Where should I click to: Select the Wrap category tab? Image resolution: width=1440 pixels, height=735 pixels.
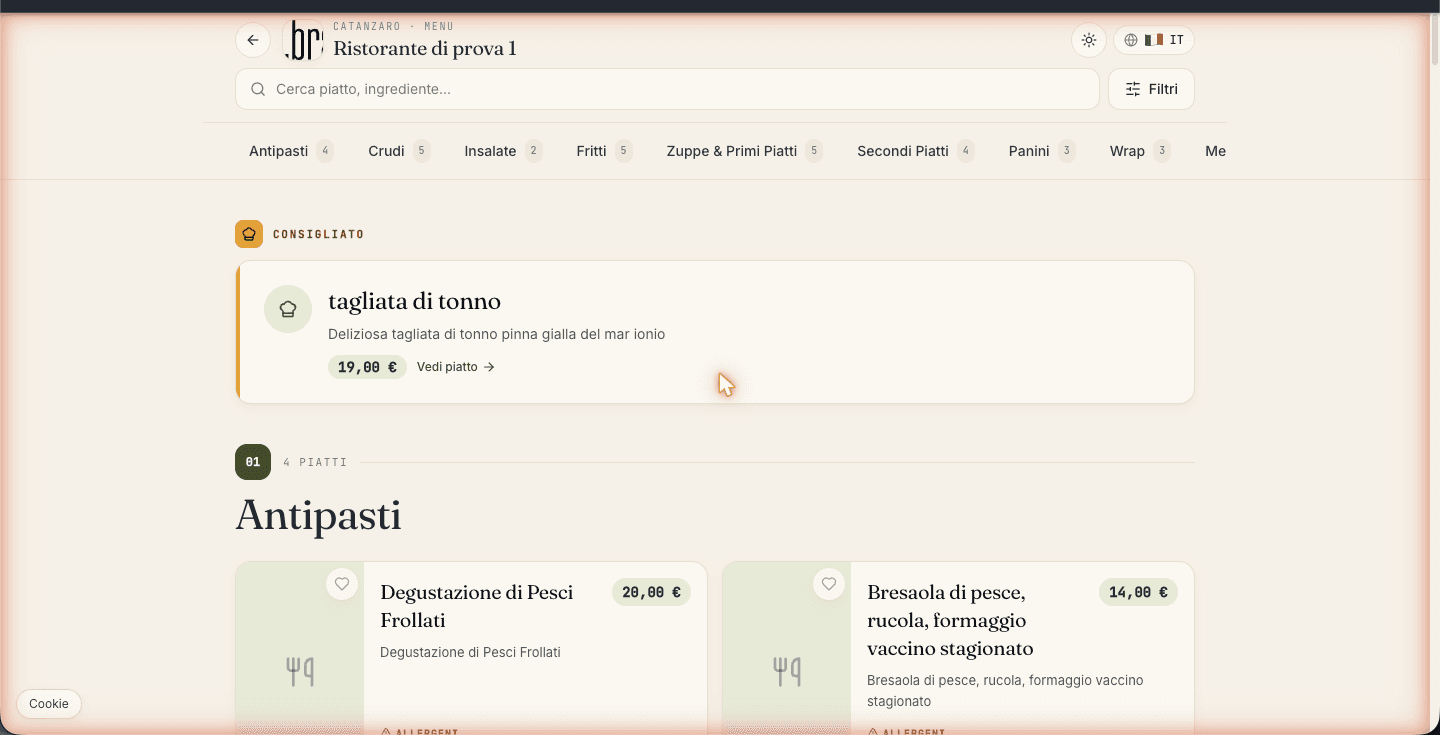click(1140, 151)
